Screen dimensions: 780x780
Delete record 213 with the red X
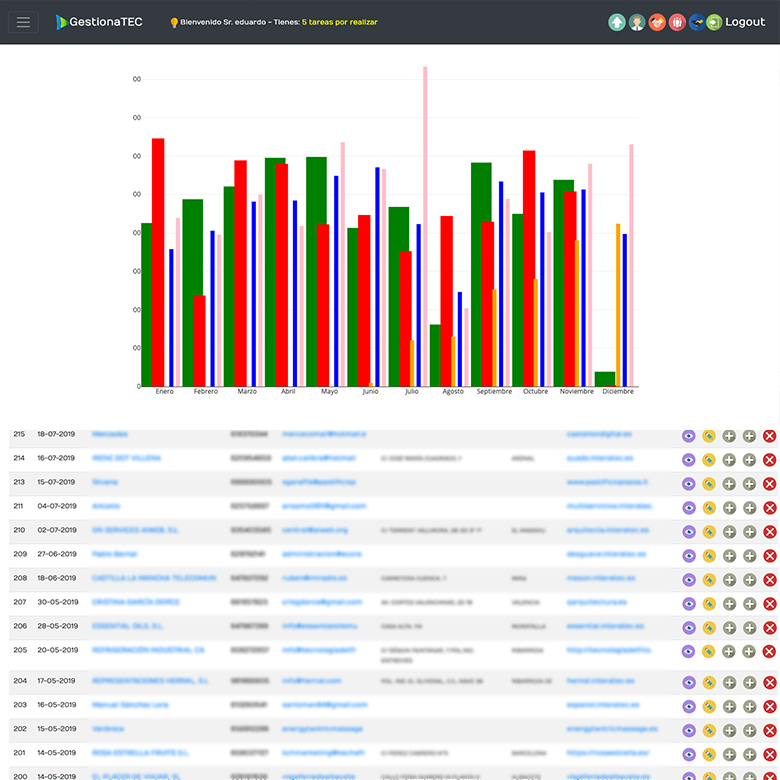pos(769,484)
